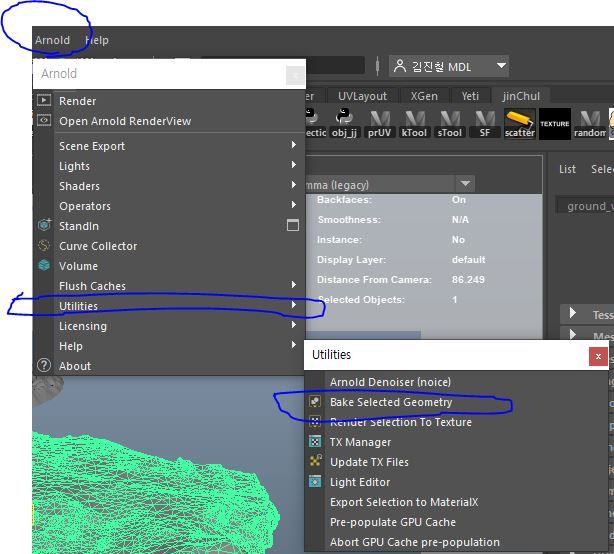Click the About question mark icon
The width and height of the screenshot is (614, 554).
(44, 365)
